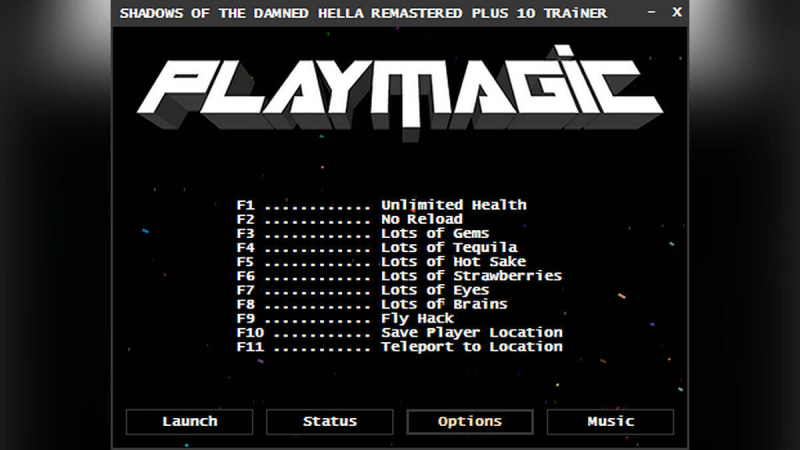Image resolution: width=800 pixels, height=450 pixels.
Task: Select the F8 Lots of Brains line
Action: point(372,304)
